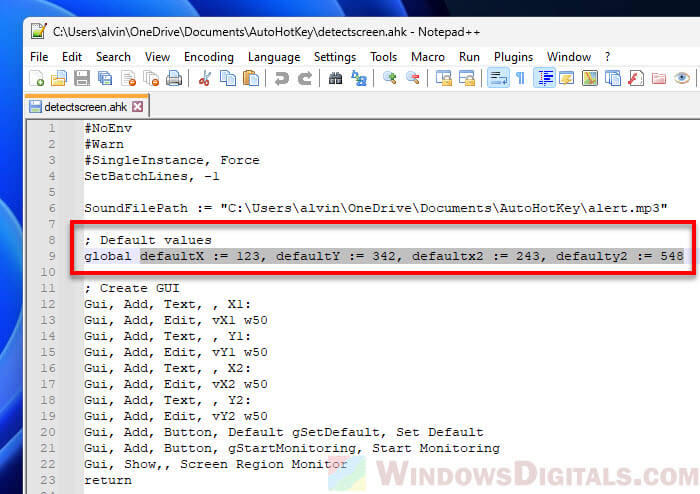
Task: Click the 'Gui, Add, Edit, vY2 w50' line
Action: 176,416
